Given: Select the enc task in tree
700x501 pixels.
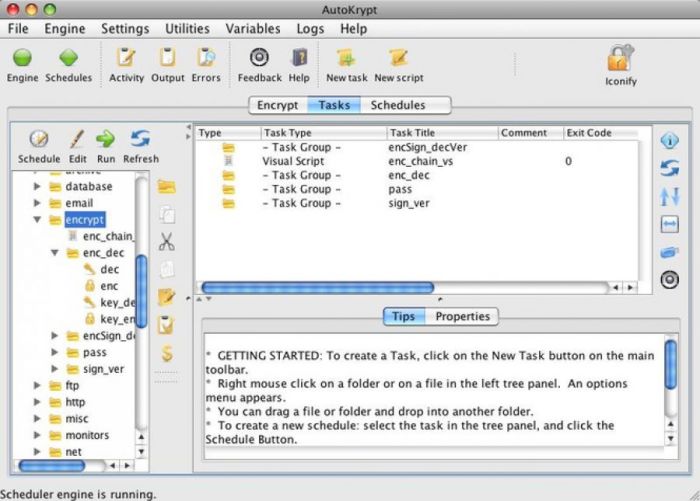Looking at the screenshot, I should pos(109,286).
